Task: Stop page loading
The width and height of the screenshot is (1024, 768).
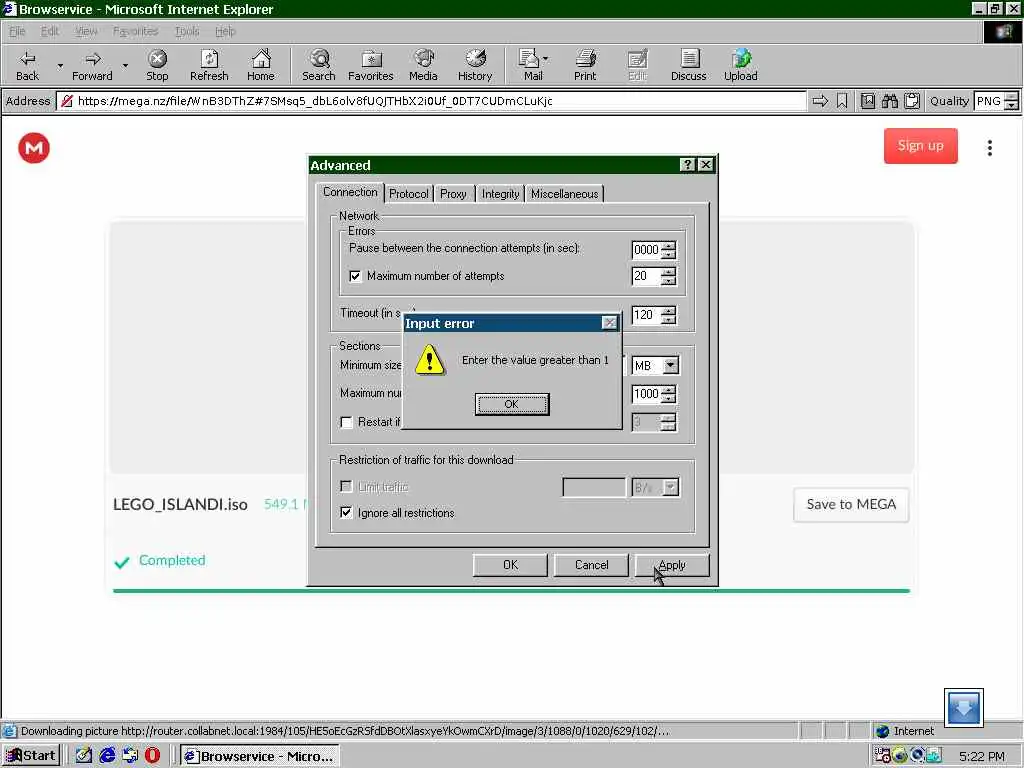Action: 157,65
